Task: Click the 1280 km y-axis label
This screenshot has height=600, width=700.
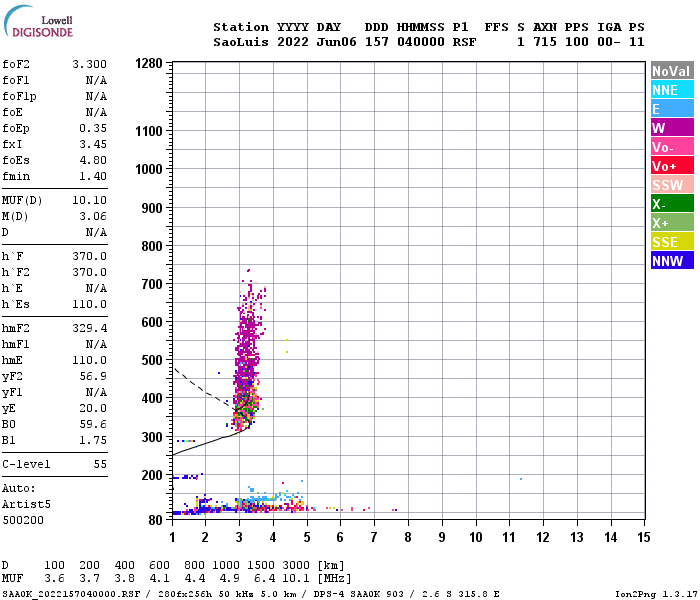Action: pos(149,63)
